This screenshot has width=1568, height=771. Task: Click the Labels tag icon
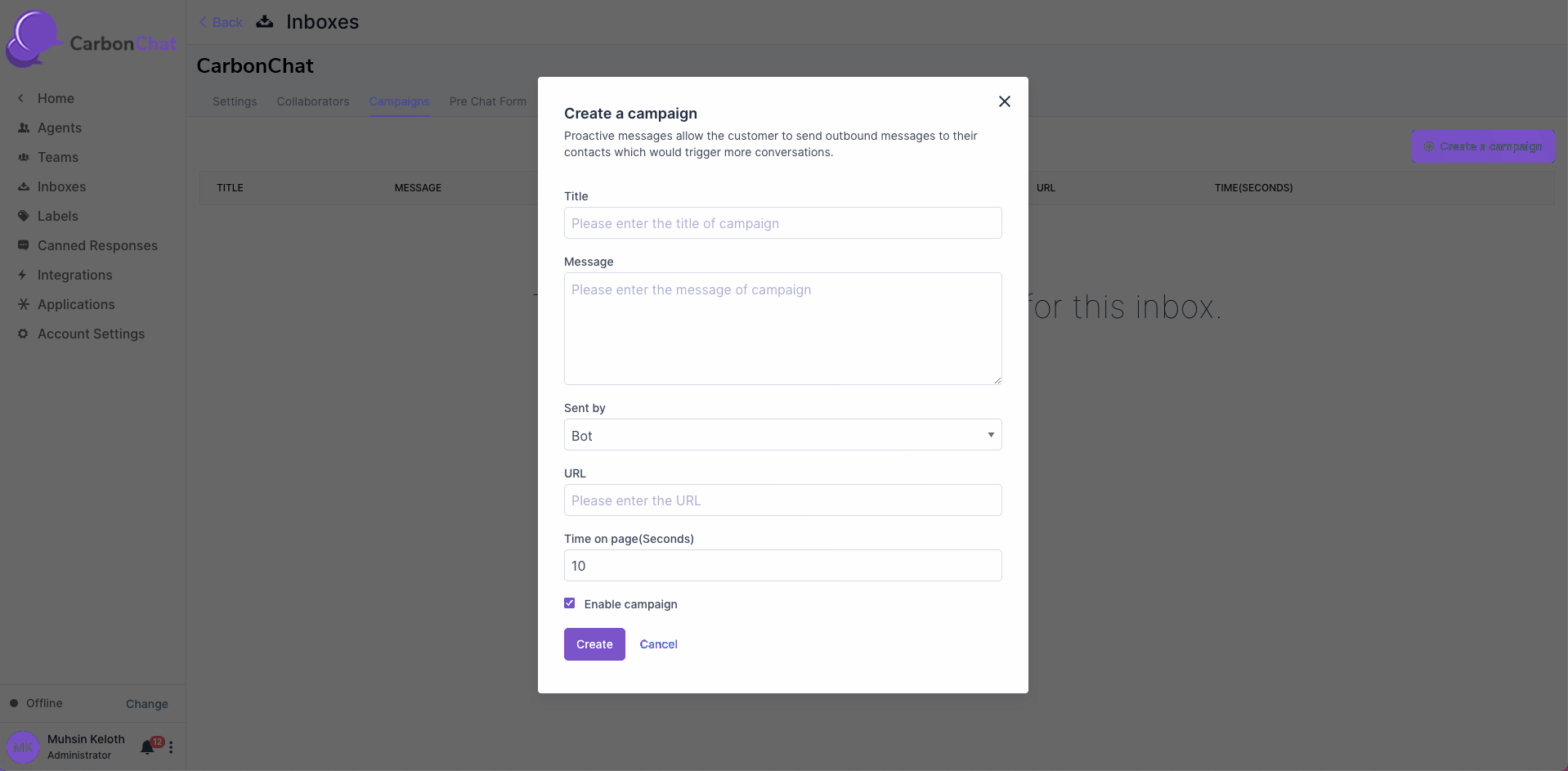tap(24, 216)
